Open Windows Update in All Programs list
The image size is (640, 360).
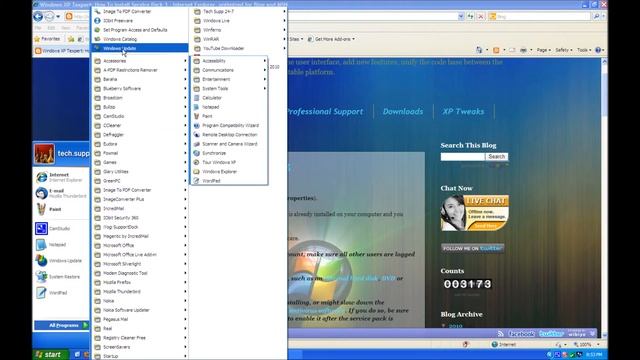click(x=140, y=48)
